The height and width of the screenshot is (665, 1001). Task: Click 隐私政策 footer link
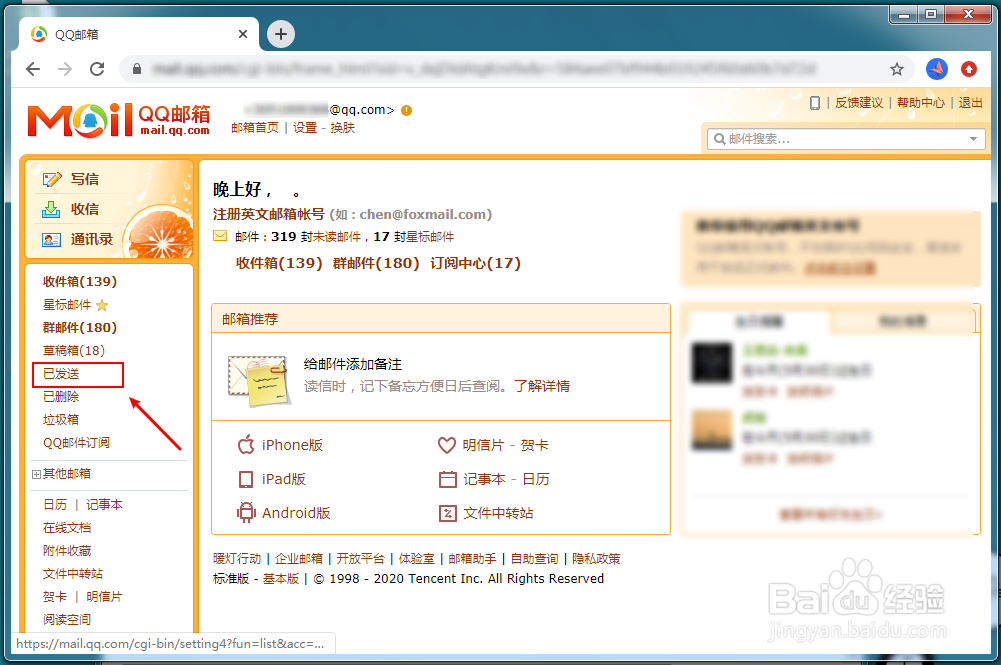click(x=596, y=558)
